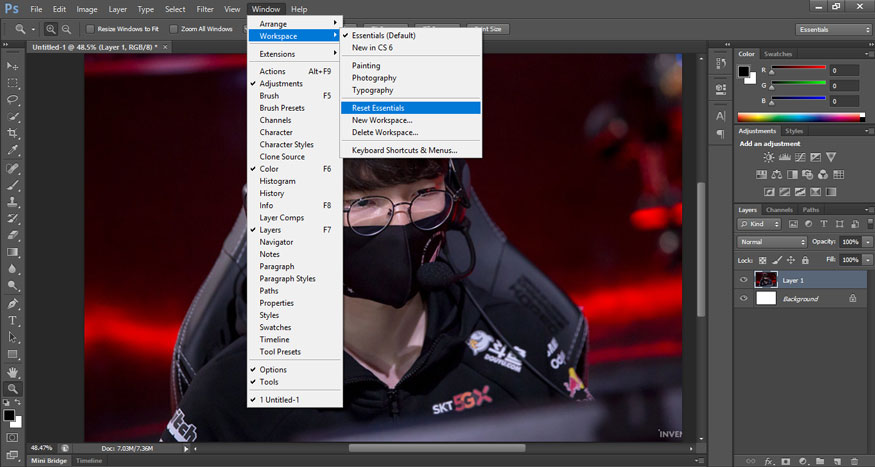This screenshot has height=467, width=875.
Task: Open the Essentials workspace dropdown
Action: pos(832,30)
